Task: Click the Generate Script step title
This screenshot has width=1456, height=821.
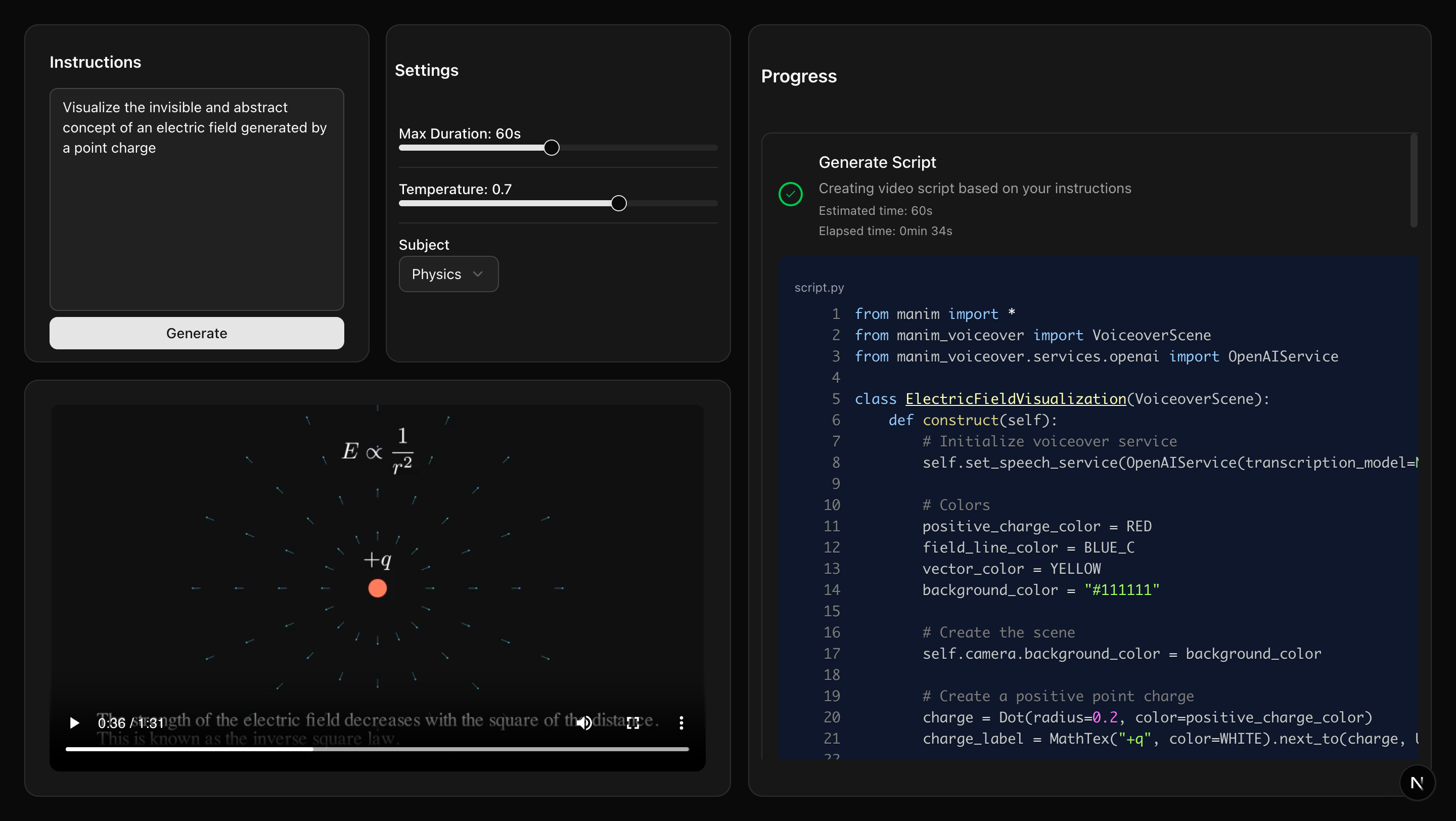Action: point(877,163)
